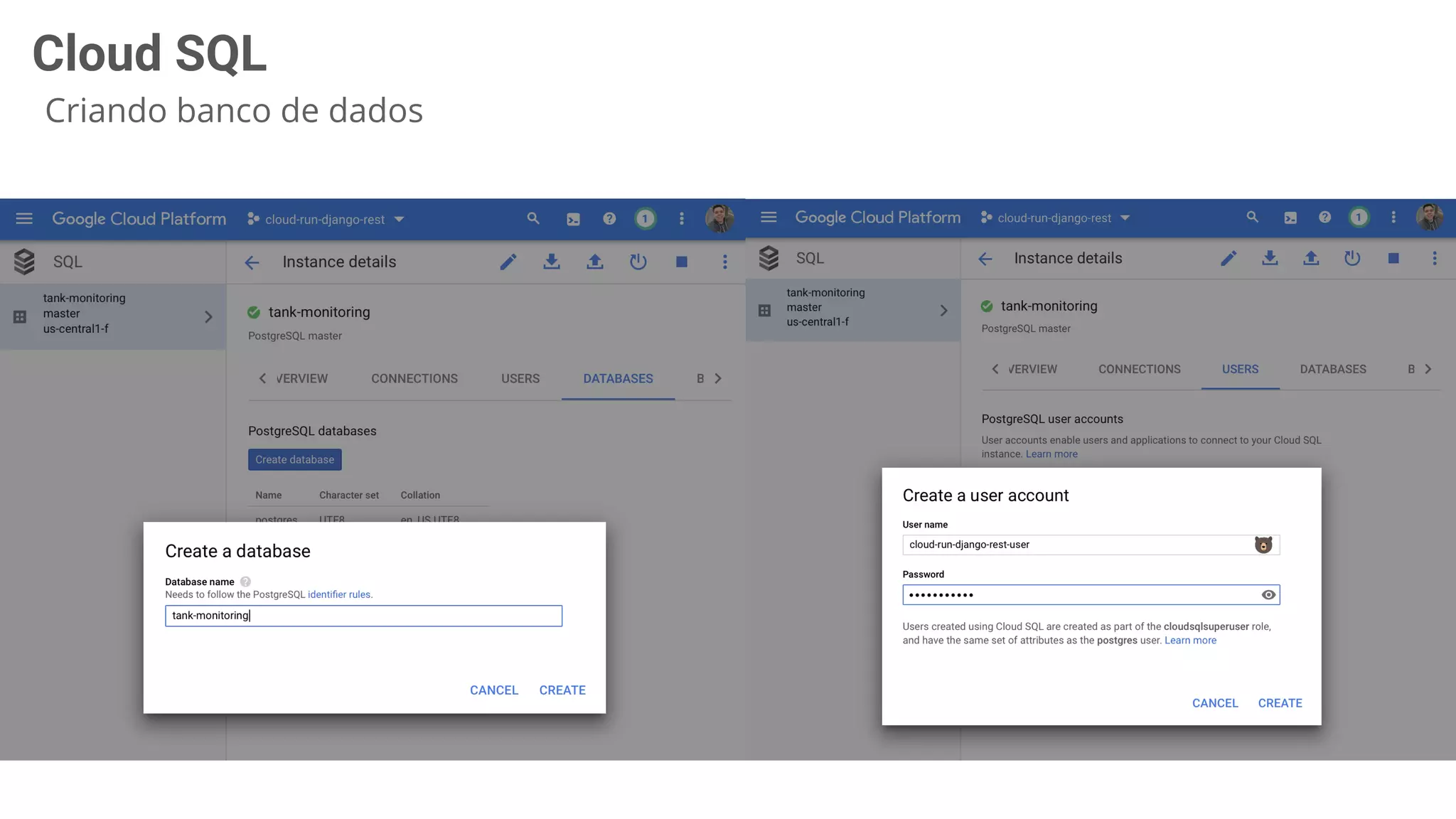The height and width of the screenshot is (819, 1456).
Task: Show notifications badge in right console
Action: coord(1359,218)
